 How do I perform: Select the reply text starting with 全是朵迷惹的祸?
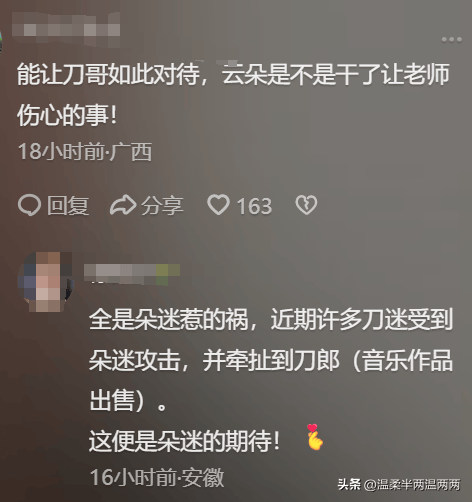(271, 359)
